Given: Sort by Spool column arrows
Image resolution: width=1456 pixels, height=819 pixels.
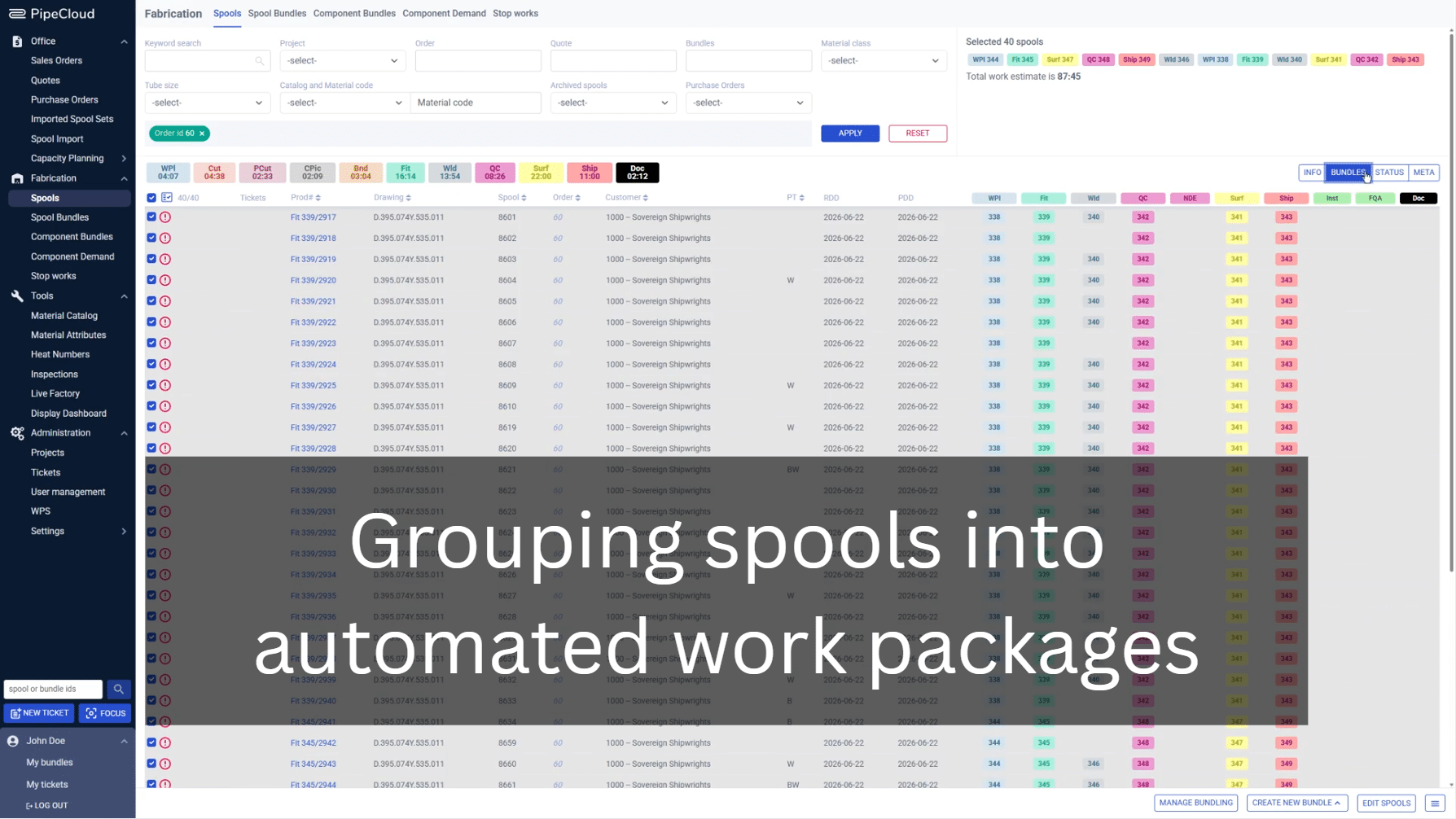Looking at the screenshot, I should point(524,198).
